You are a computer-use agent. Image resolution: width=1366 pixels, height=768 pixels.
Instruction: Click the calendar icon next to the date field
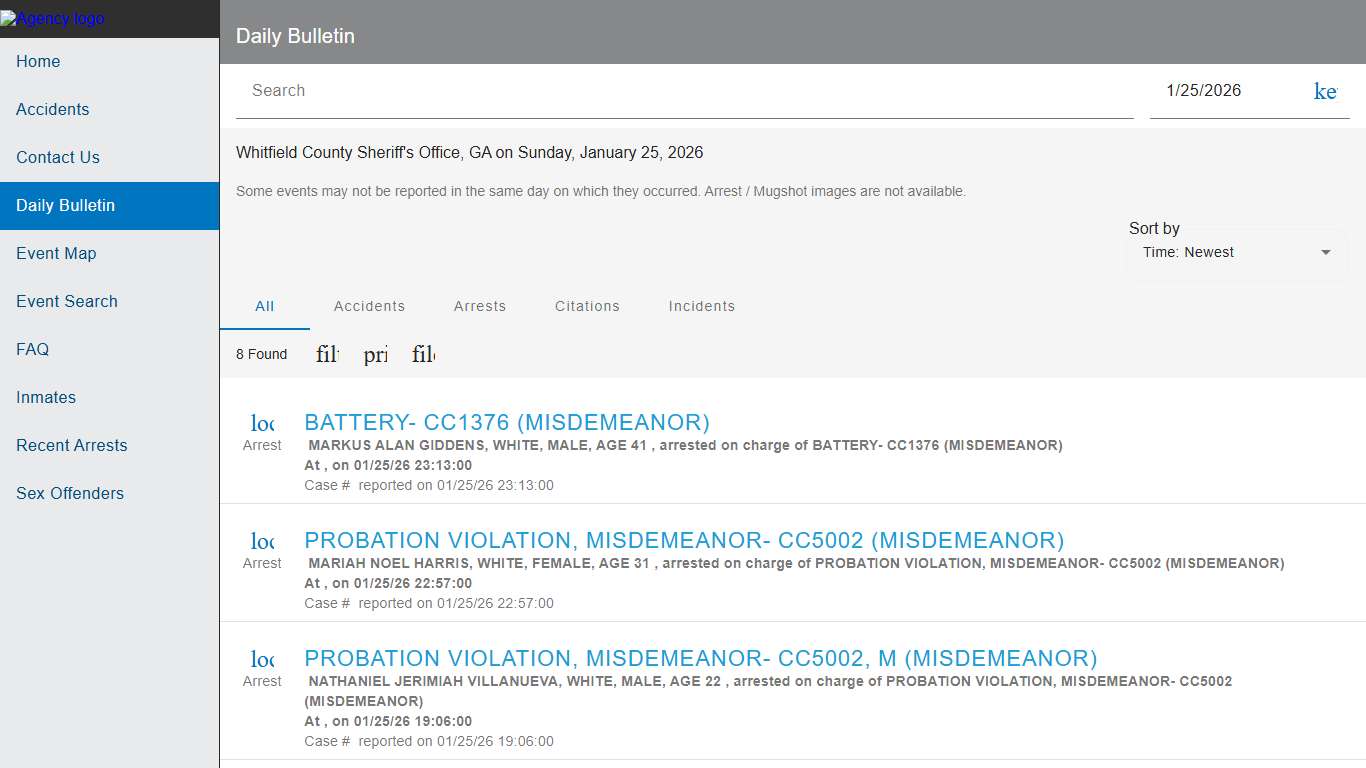pyautogui.click(x=1325, y=91)
